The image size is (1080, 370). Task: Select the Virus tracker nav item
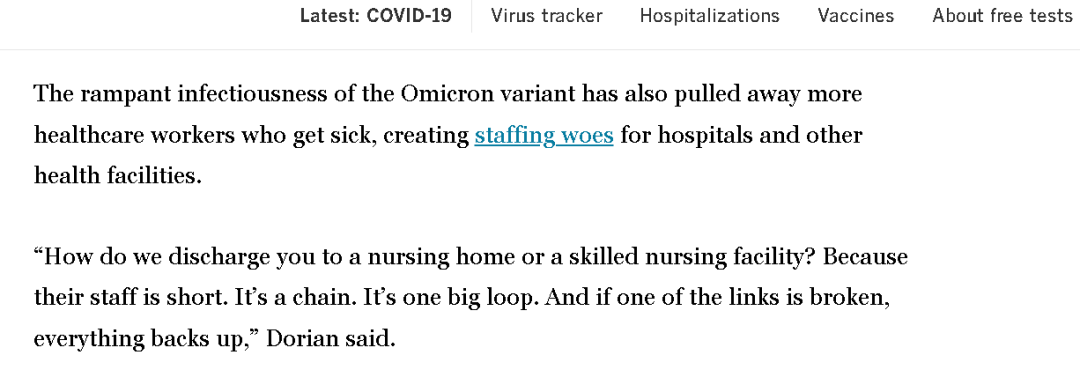pyautogui.click(x=547, y=16)
